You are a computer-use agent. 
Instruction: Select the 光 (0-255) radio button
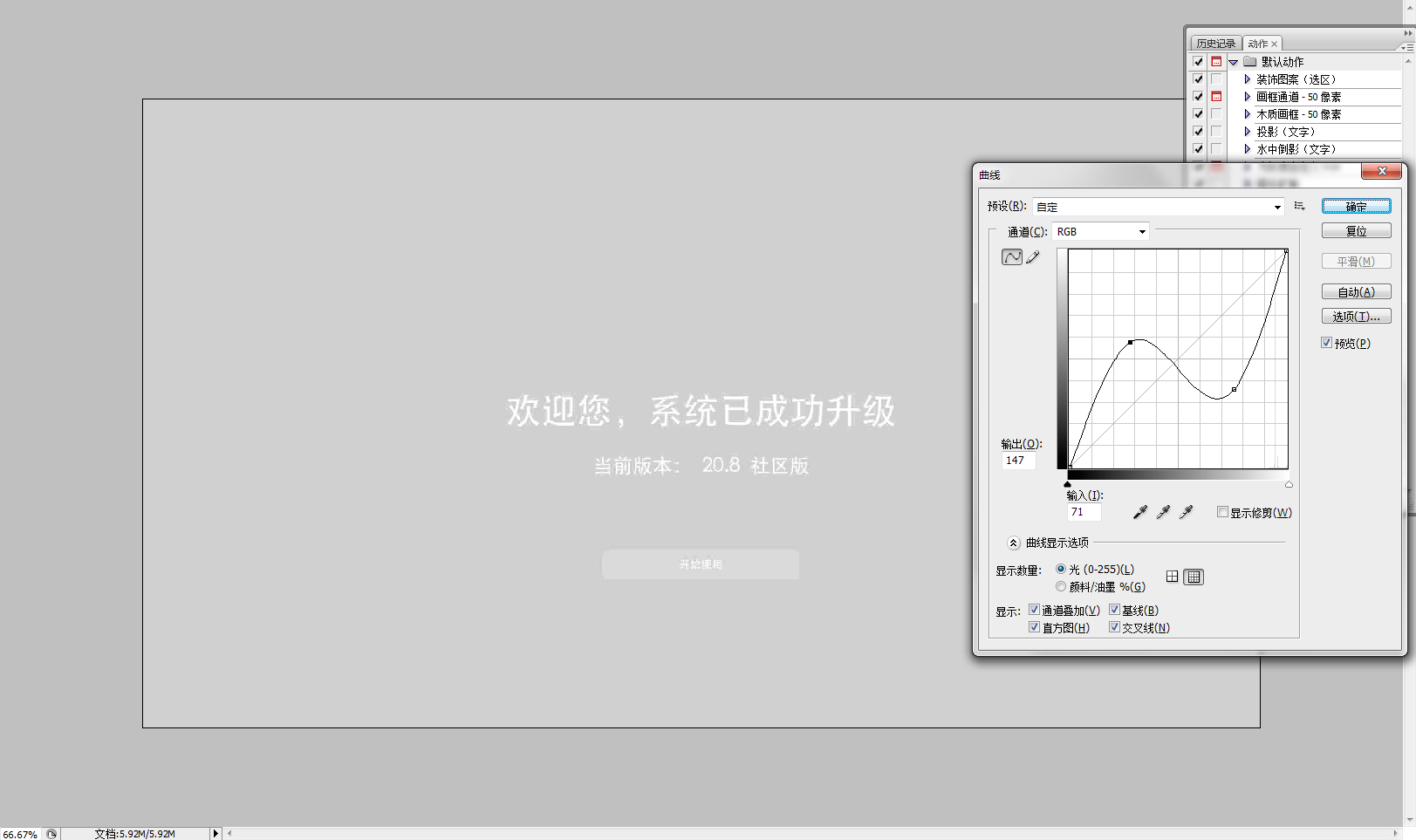tap(1061, 569)
